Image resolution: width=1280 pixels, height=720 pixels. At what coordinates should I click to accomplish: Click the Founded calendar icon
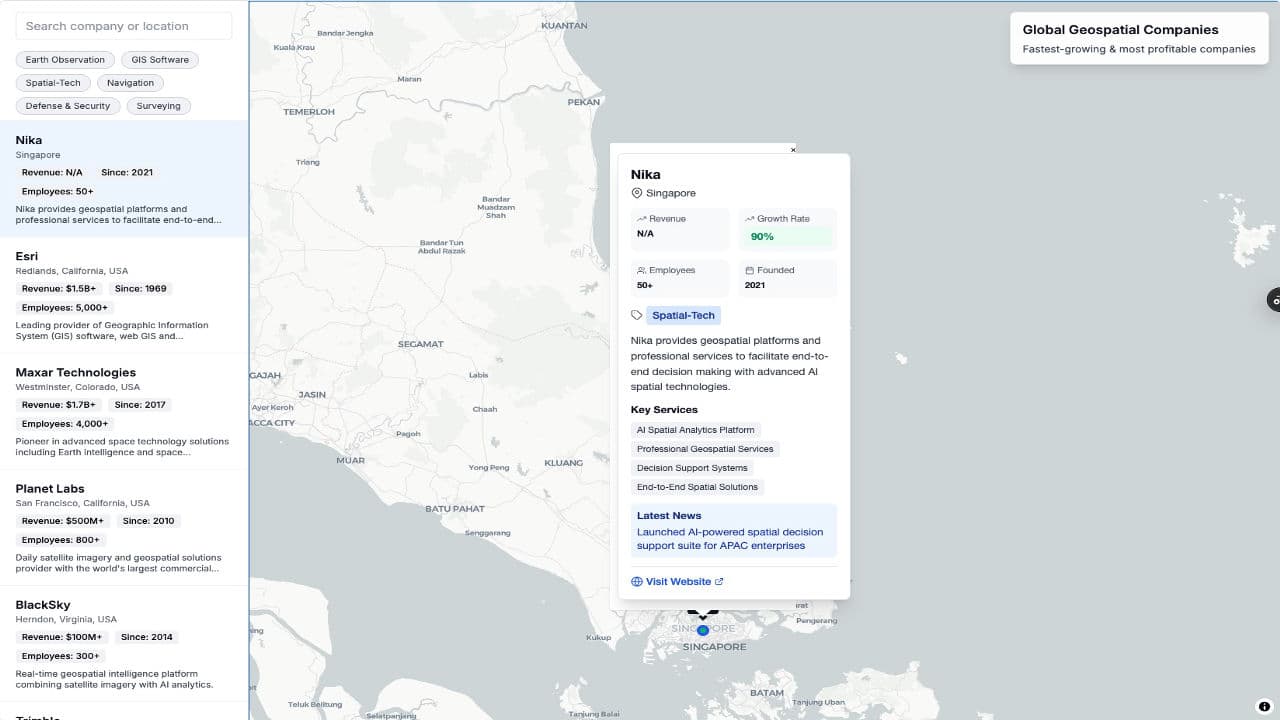coord(749,270)
